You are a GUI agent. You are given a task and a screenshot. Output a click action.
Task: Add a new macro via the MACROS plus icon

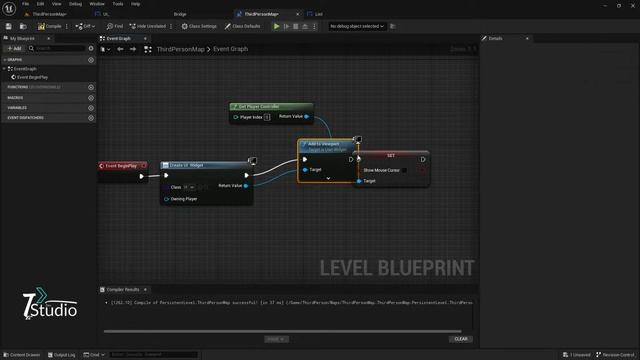click(x=91, y=98)
